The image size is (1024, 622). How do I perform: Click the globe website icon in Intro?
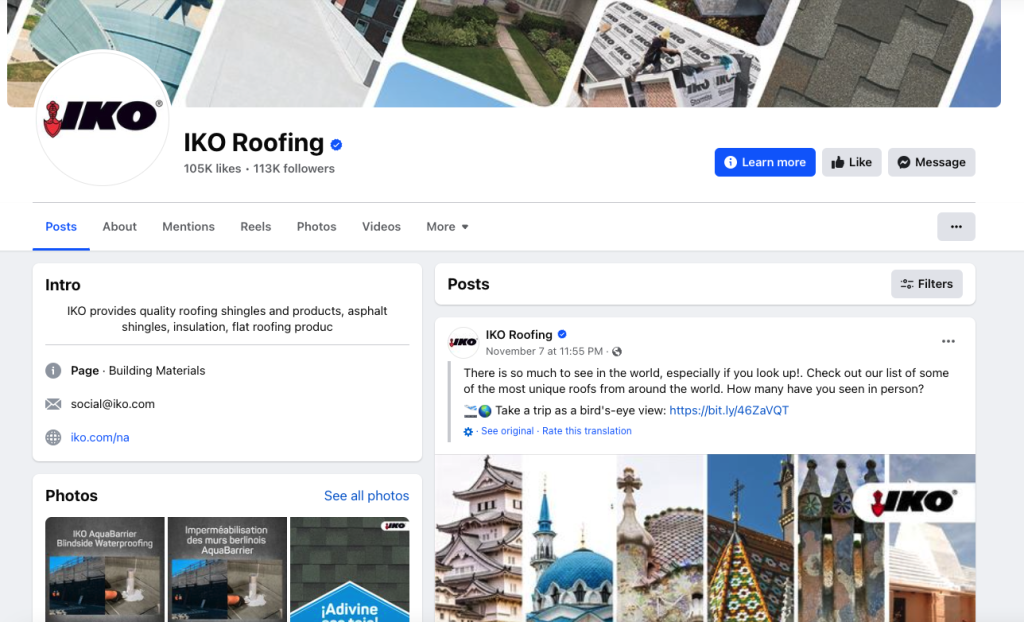point(53,437)
